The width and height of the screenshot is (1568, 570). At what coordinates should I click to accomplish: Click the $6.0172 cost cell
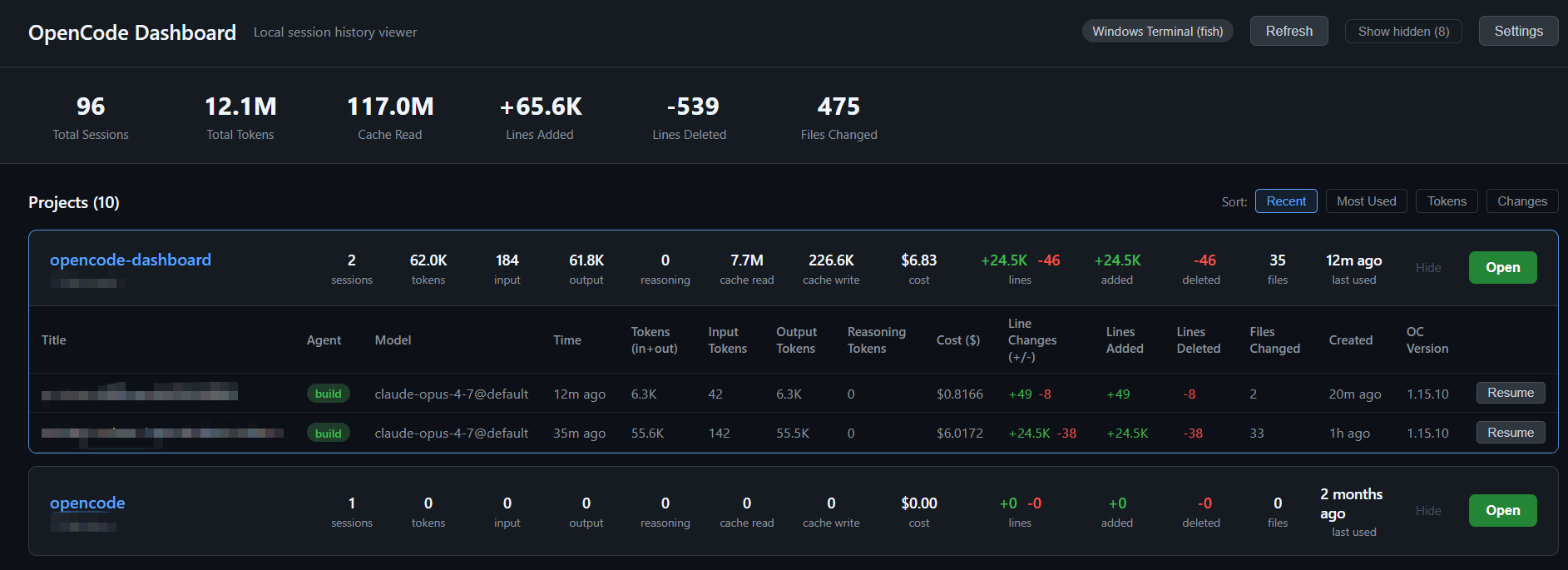click(959, 433)
